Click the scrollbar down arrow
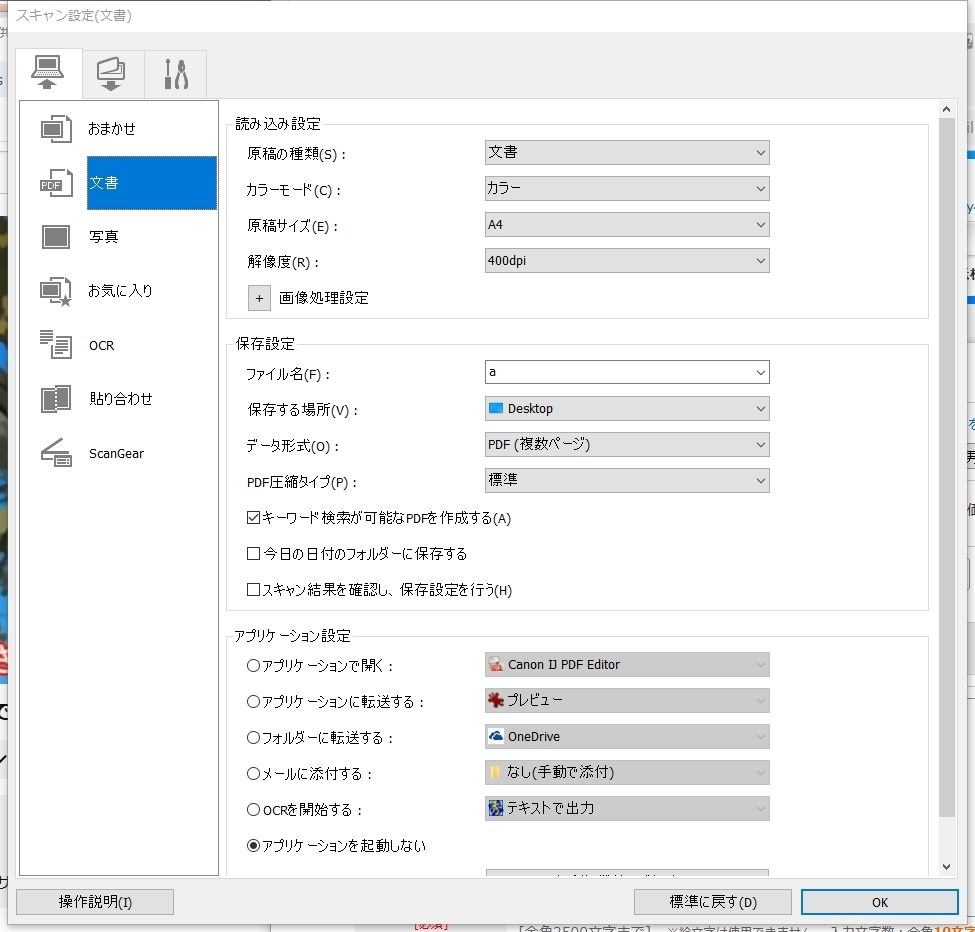This screenshot has width=975, height=932. [x=946, y=867]
